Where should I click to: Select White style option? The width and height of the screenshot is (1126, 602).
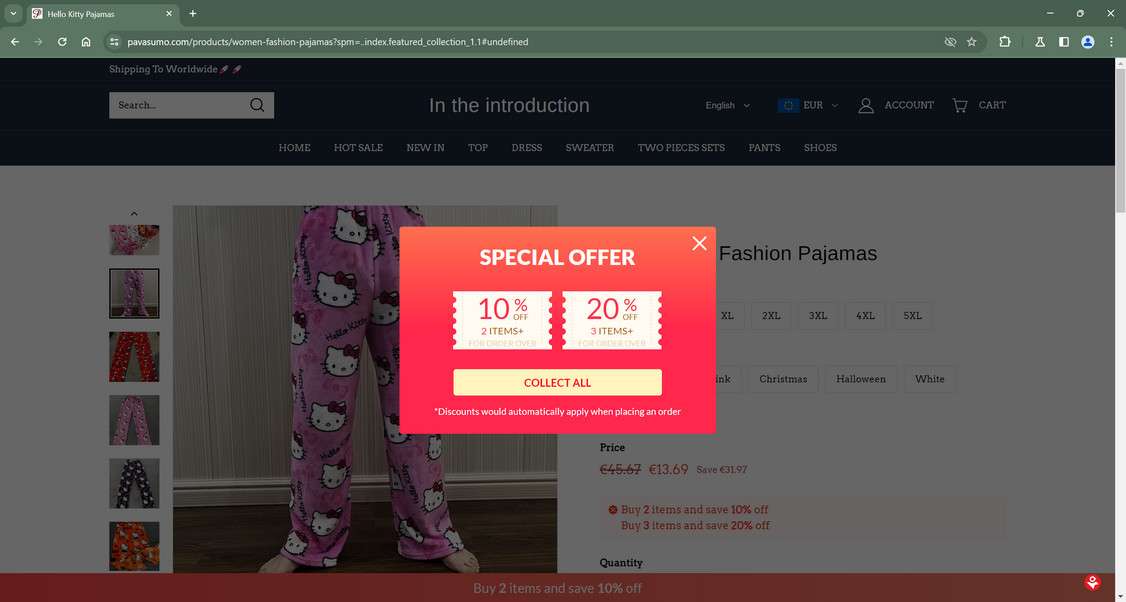pyautogui.click(x=930, y=379)
